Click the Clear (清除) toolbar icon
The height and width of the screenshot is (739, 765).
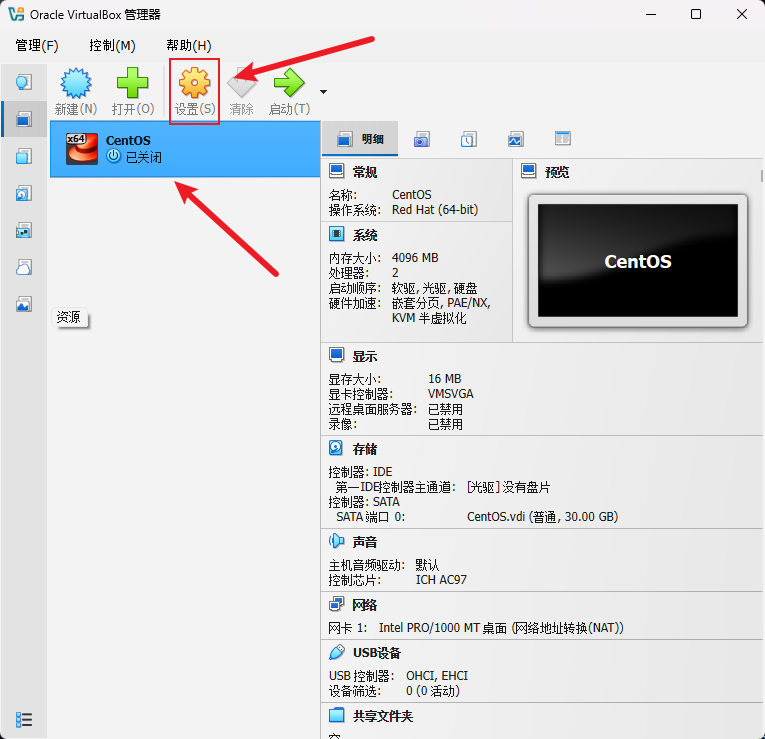(x=242, y=91)
